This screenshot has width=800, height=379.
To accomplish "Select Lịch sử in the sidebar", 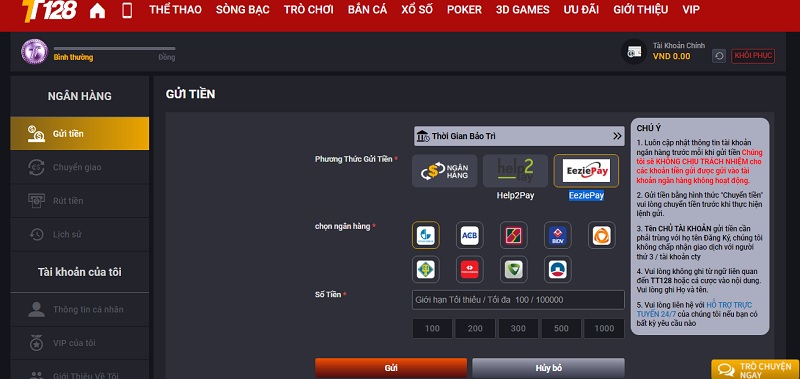I will click(x=80, y=235).
